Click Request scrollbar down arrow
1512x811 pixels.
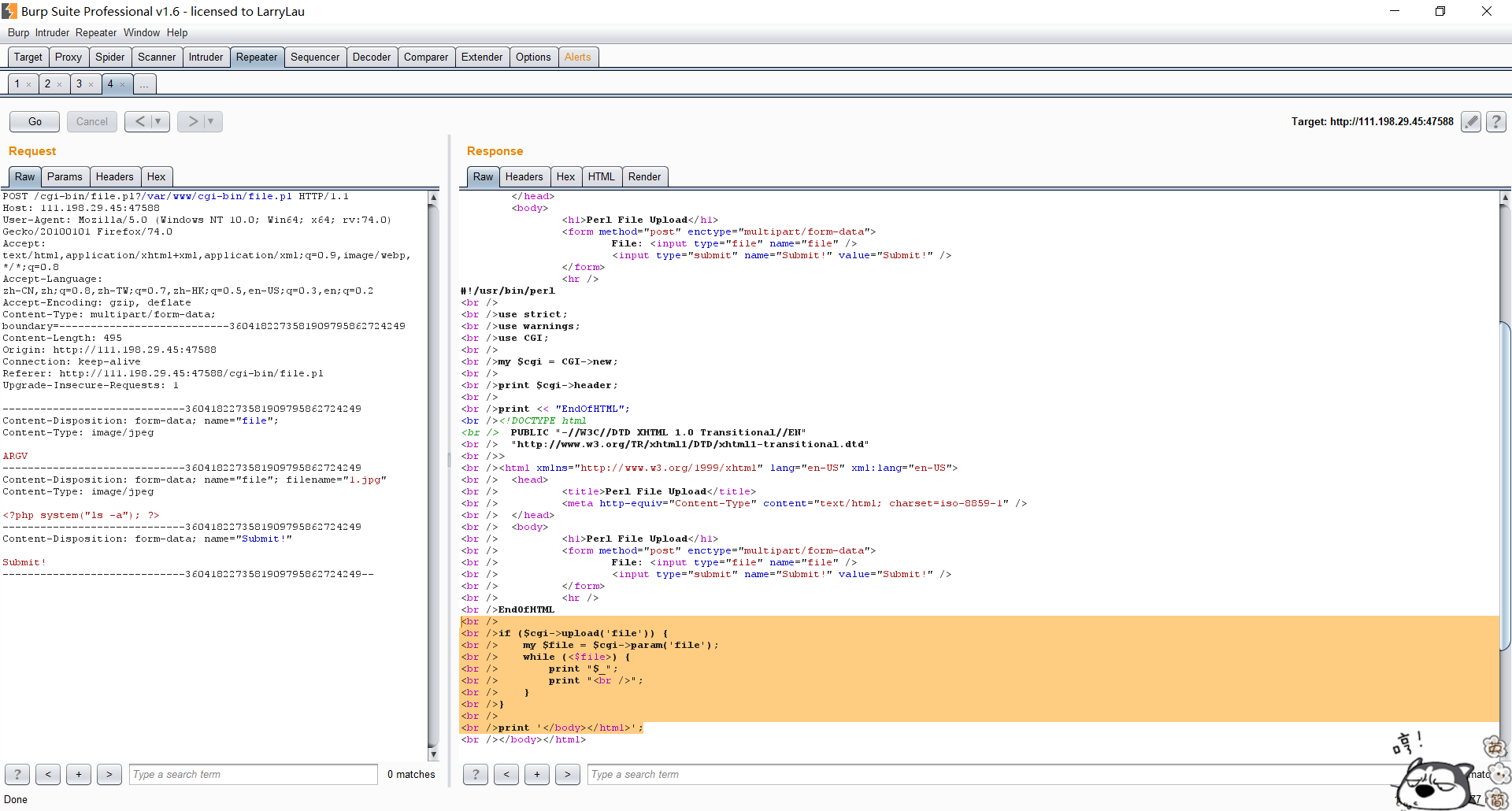tap(433, 754)
